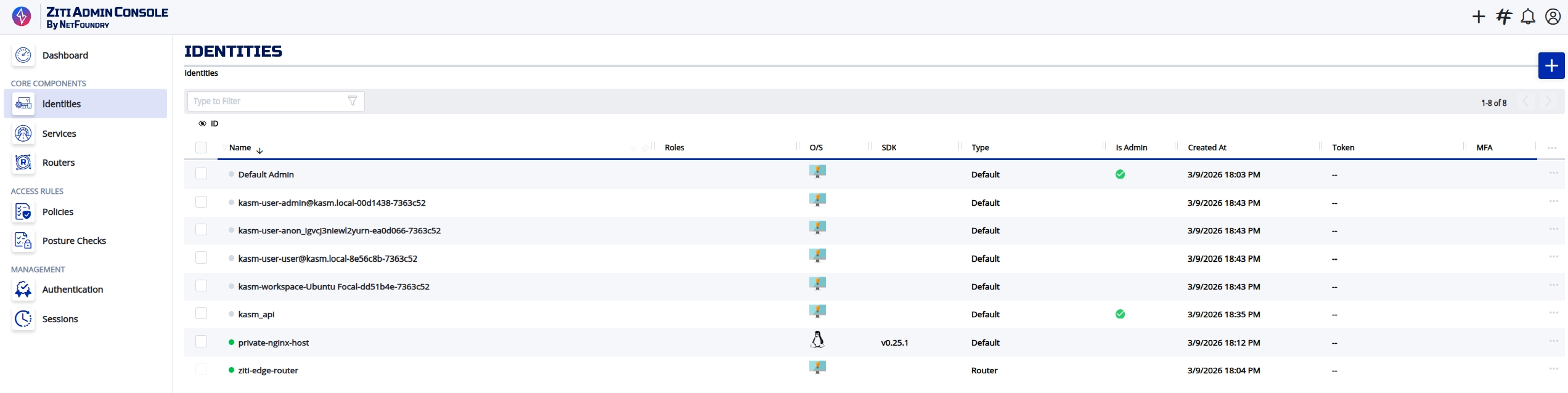Open Identities in the sidebar
Image resolution: width=1568 pixels, height=393 pixels.
[x=85, y=103]
